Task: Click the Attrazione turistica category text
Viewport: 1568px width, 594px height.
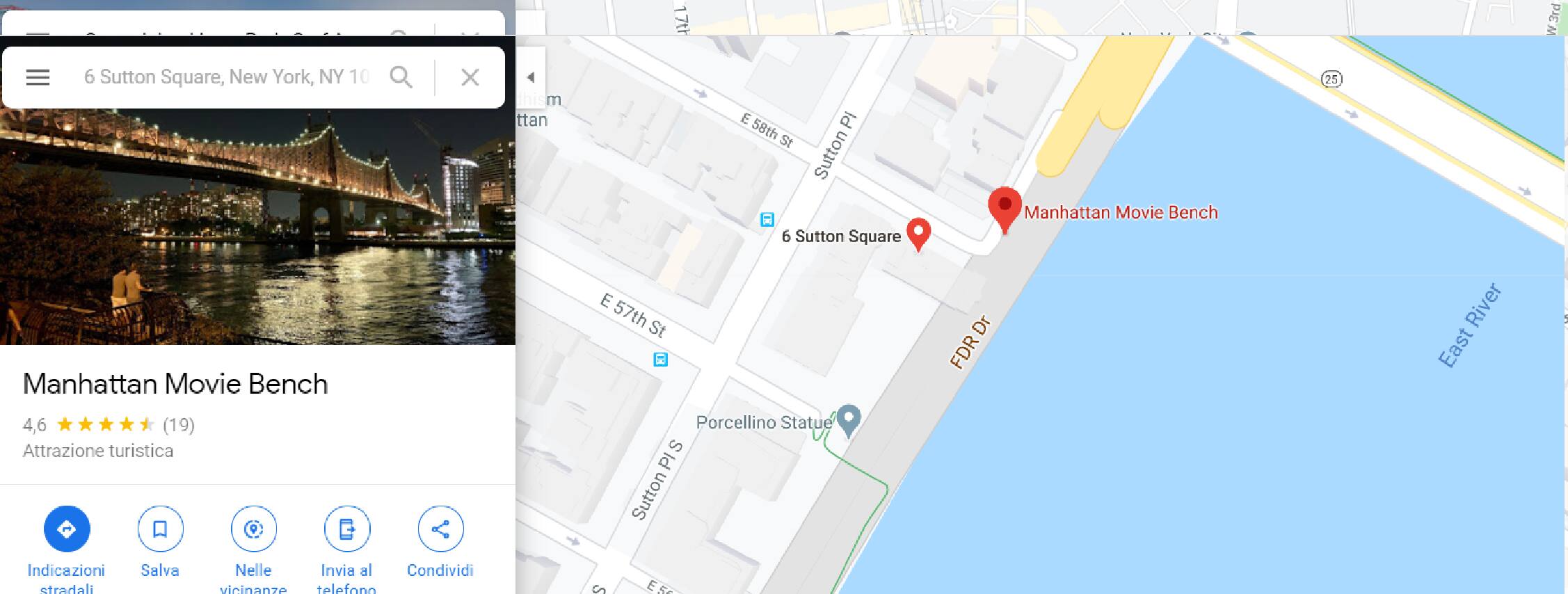Action: pyautogui.click(x=98, y=451)
